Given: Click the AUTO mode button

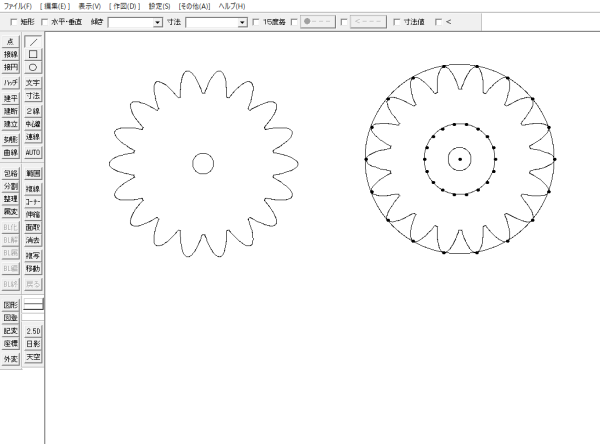Looking at the screenshot, I should (x=33, y=153).
